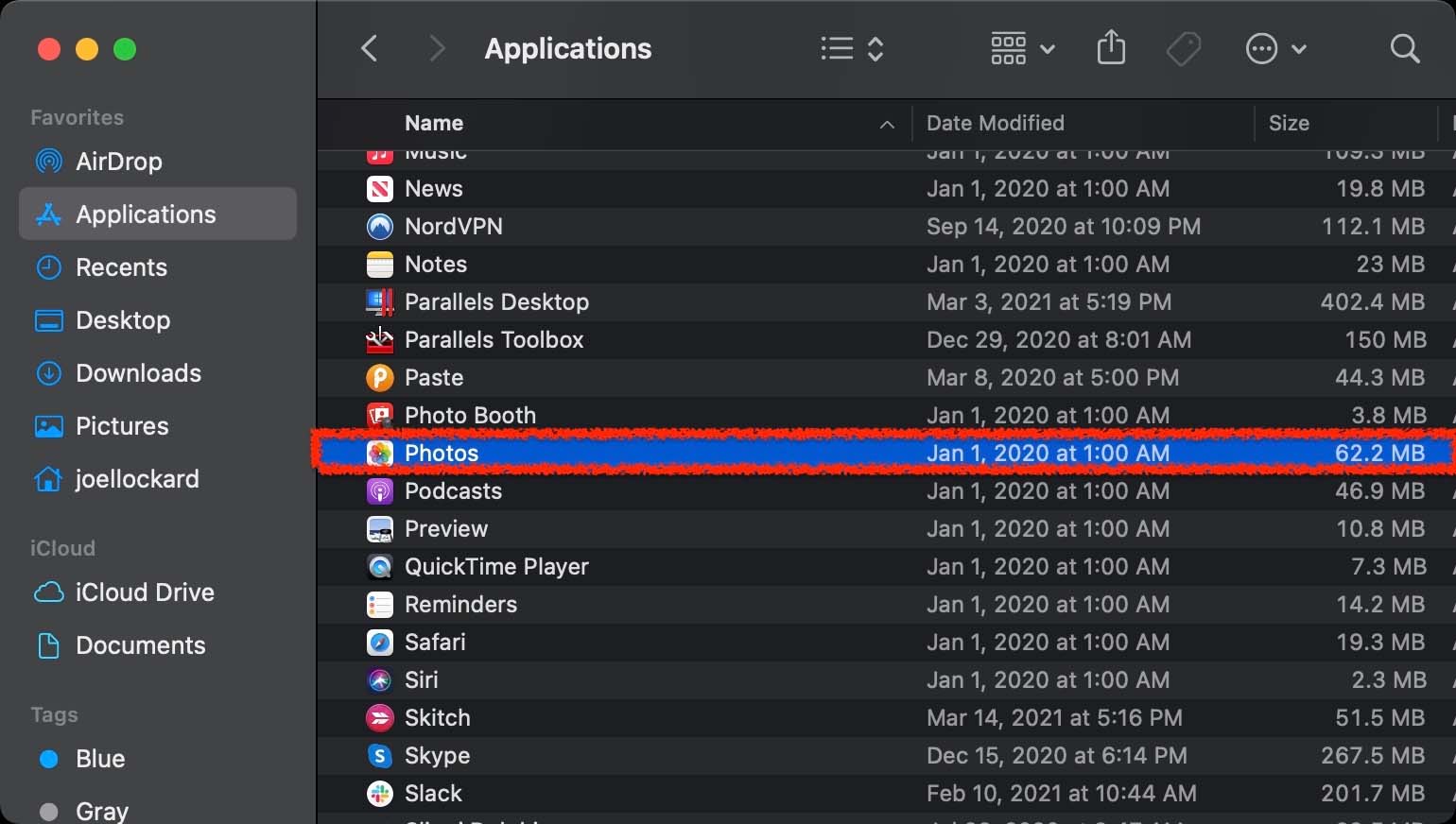Select the row named Podcasts
The image size is (1456, 824).
[887, 491]
